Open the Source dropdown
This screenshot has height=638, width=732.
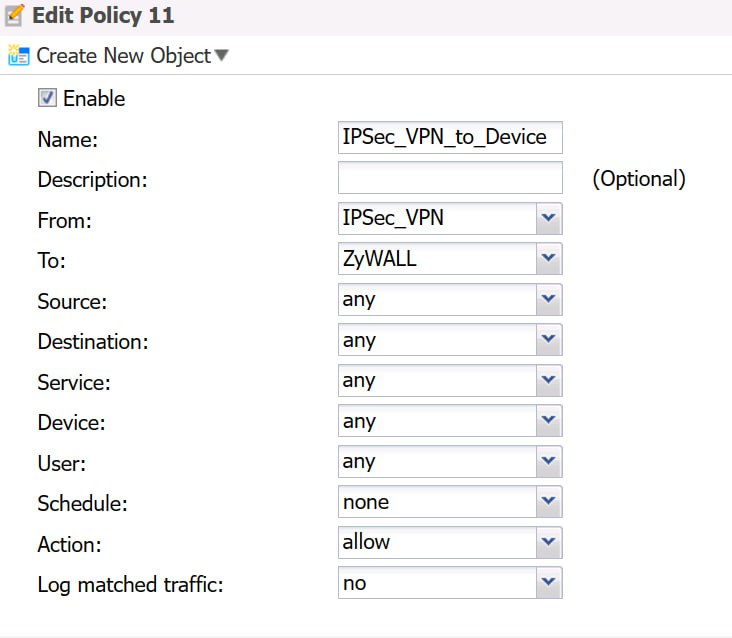click(x=450, y=300)
